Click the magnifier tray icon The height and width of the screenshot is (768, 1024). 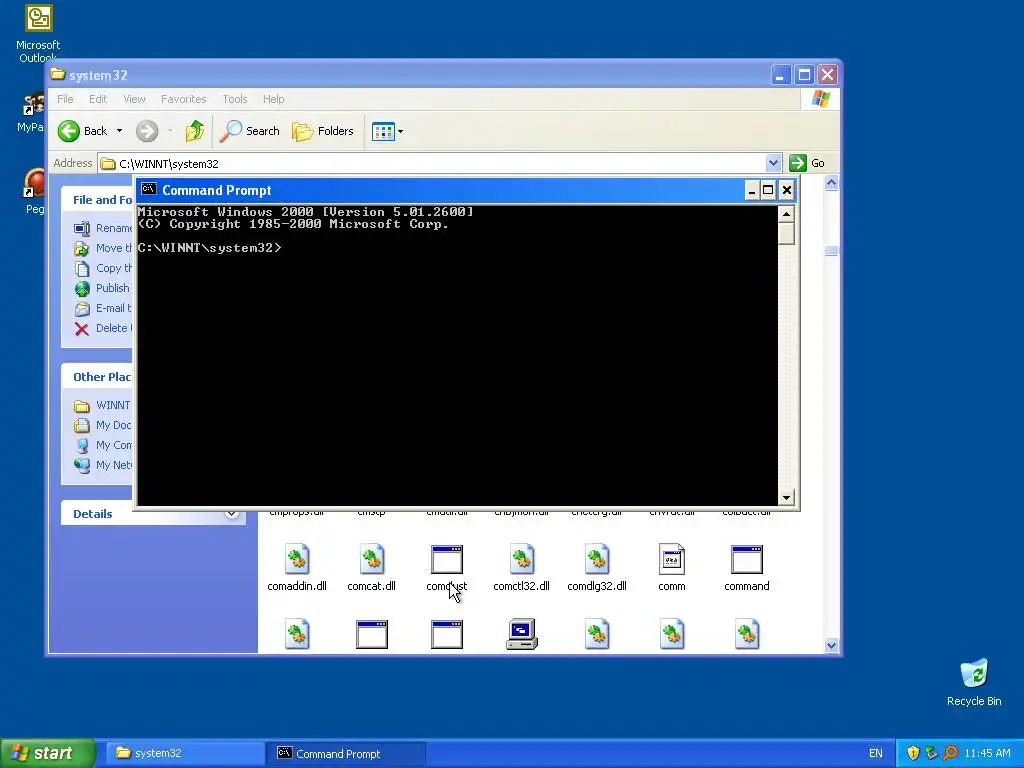[950, 753]
